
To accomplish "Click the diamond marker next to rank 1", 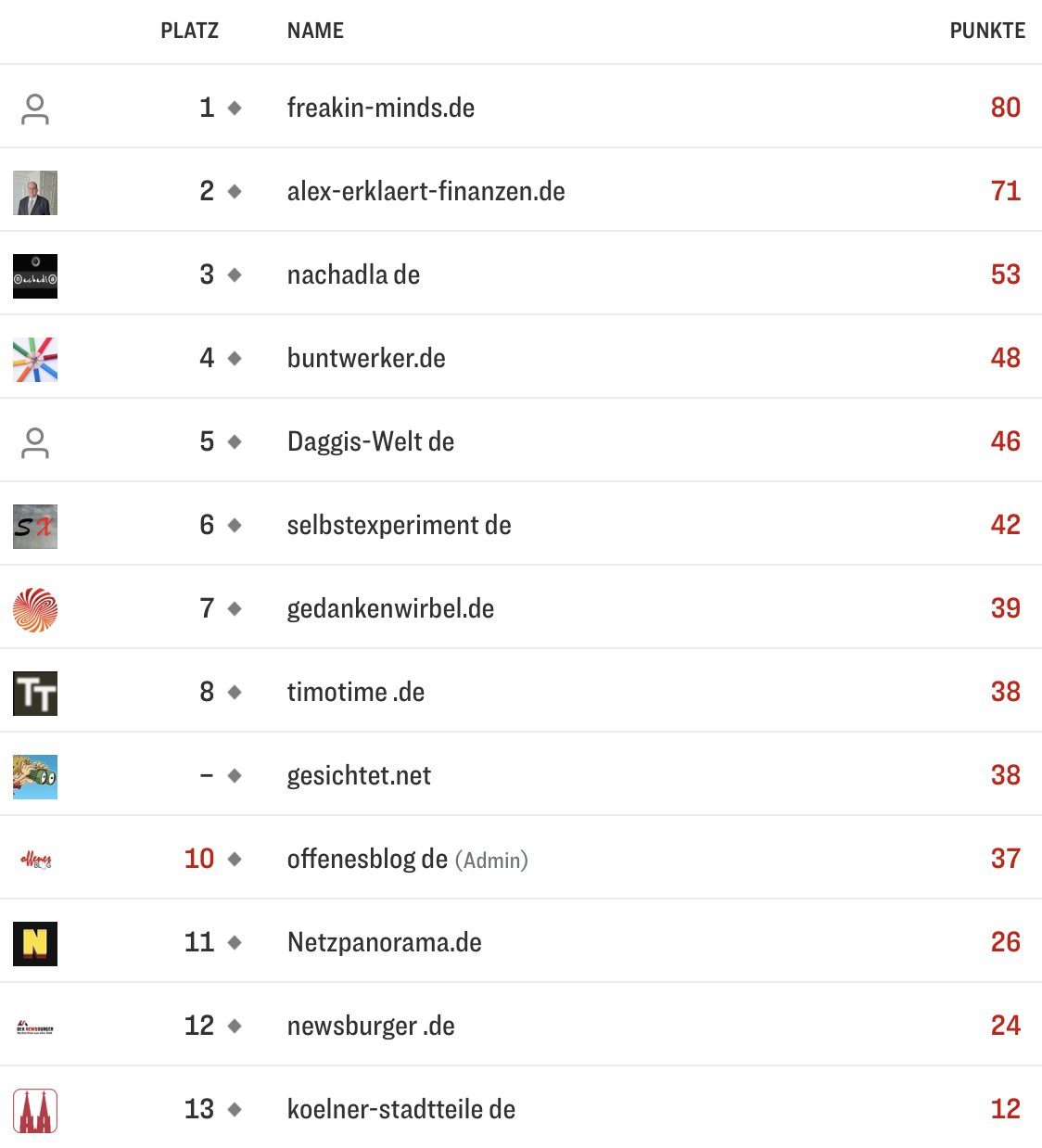I will click(x=235, y=108).
